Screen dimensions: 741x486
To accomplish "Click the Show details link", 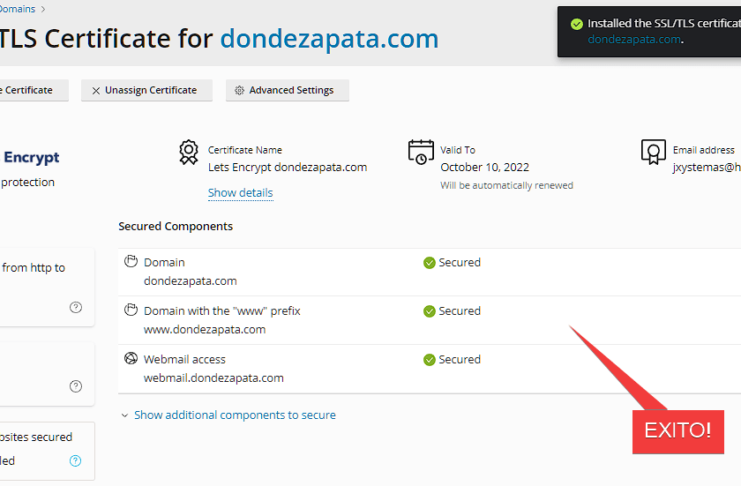I will coord(240,192).
